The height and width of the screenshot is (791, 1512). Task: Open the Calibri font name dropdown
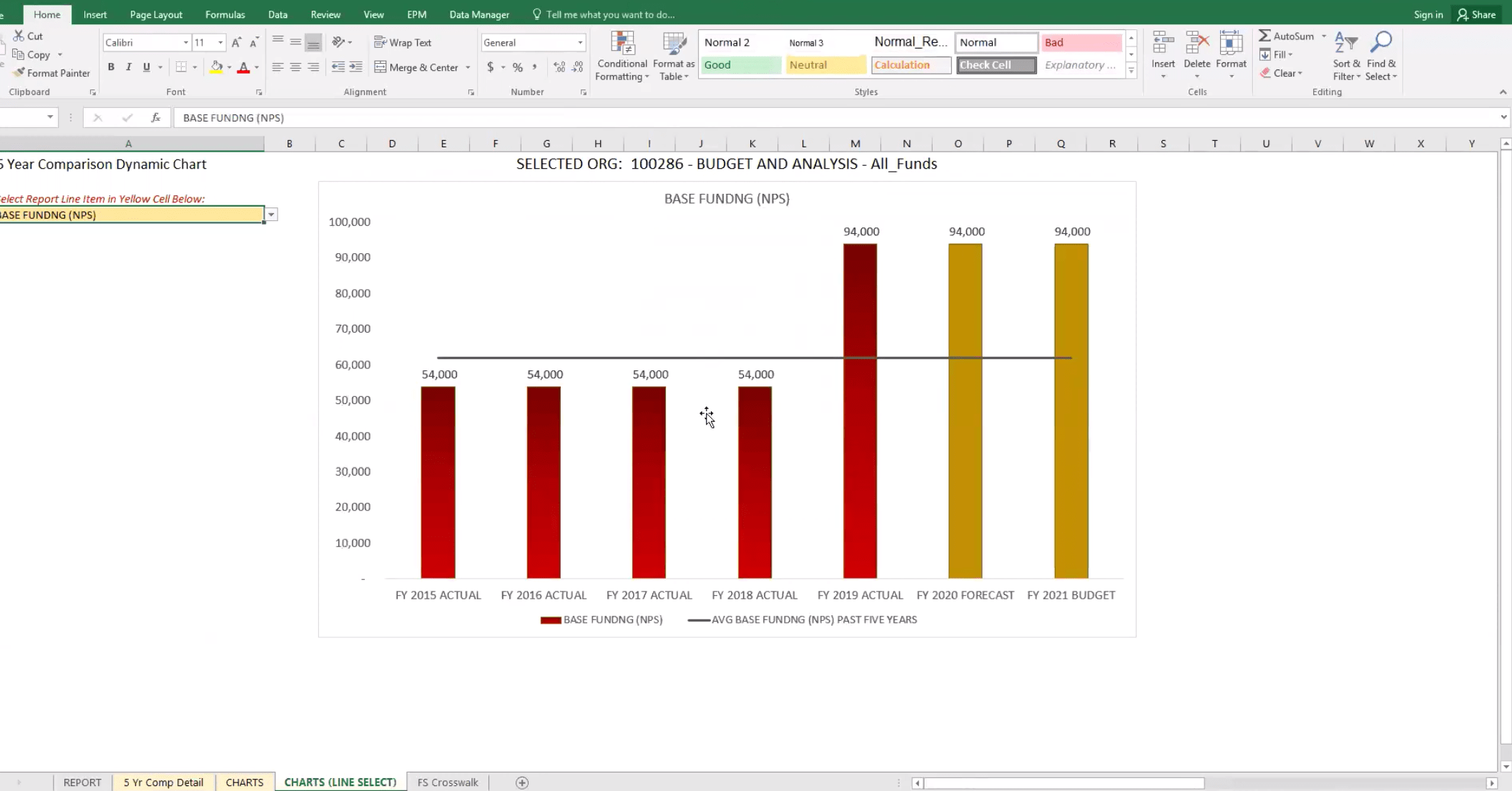point(185,43)
